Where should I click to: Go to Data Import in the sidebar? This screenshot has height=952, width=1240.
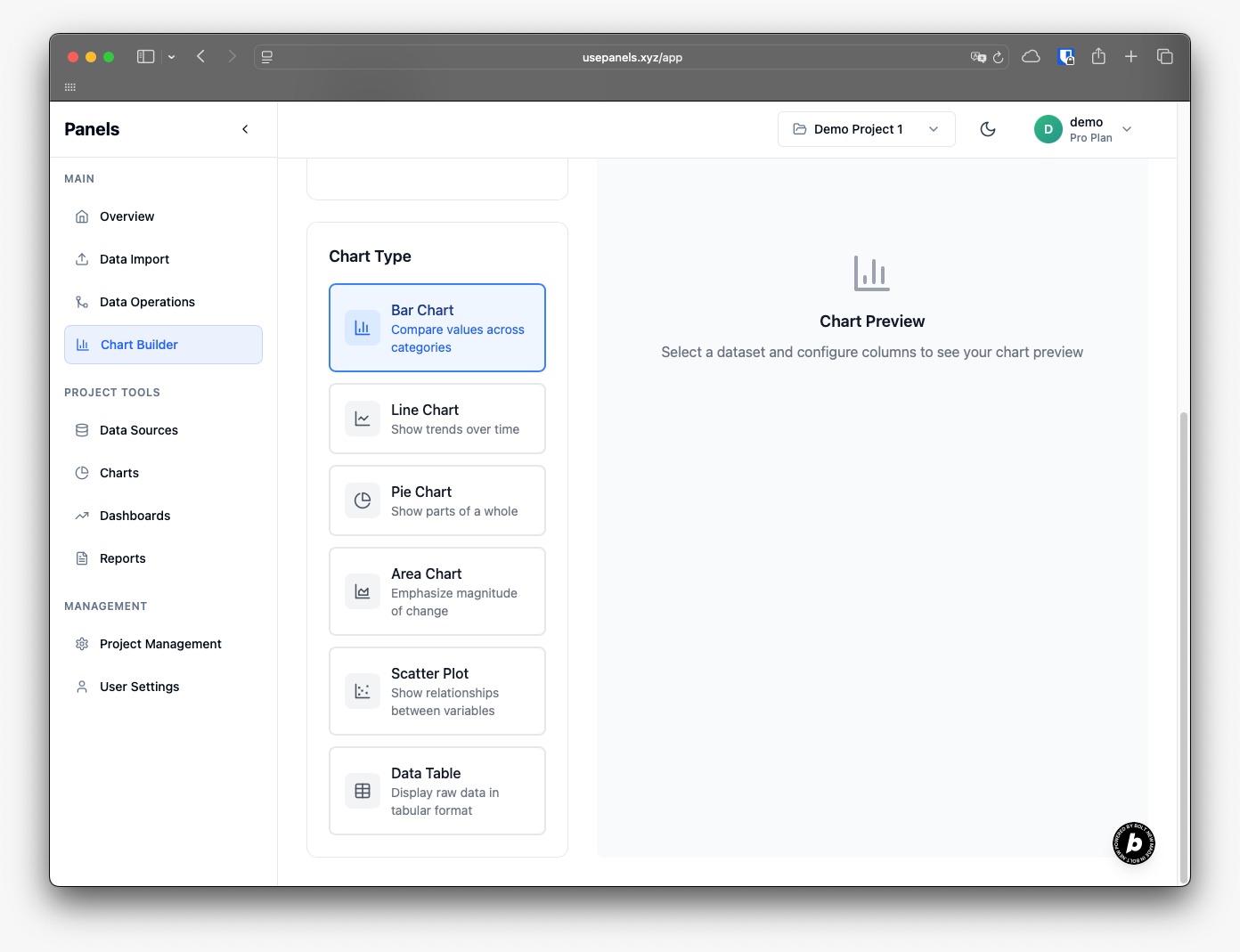(x=164, y=259)
